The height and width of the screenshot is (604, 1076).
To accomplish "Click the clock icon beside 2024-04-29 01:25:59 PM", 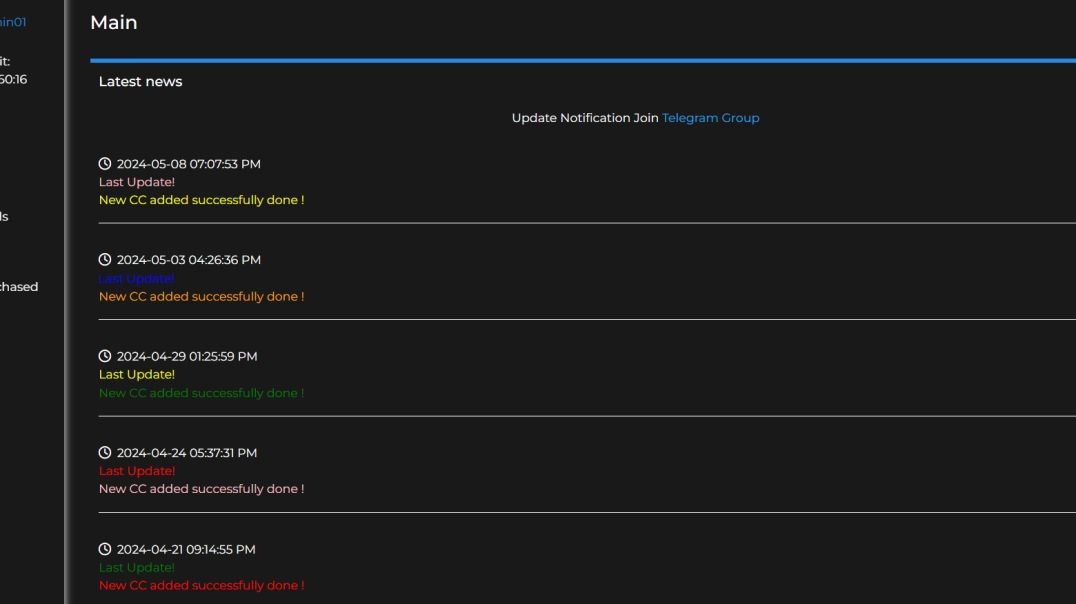I will tap(105, 356).
